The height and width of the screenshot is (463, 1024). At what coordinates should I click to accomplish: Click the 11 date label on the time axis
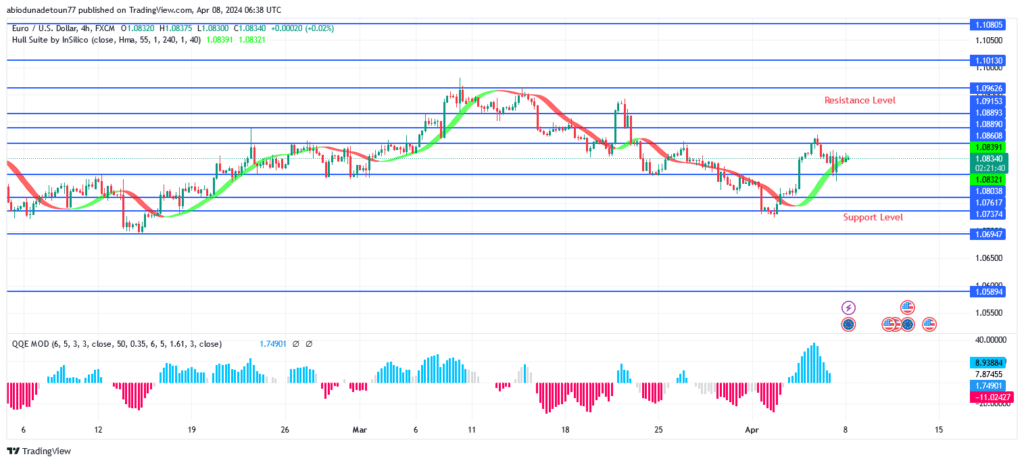tap(472, 430)
